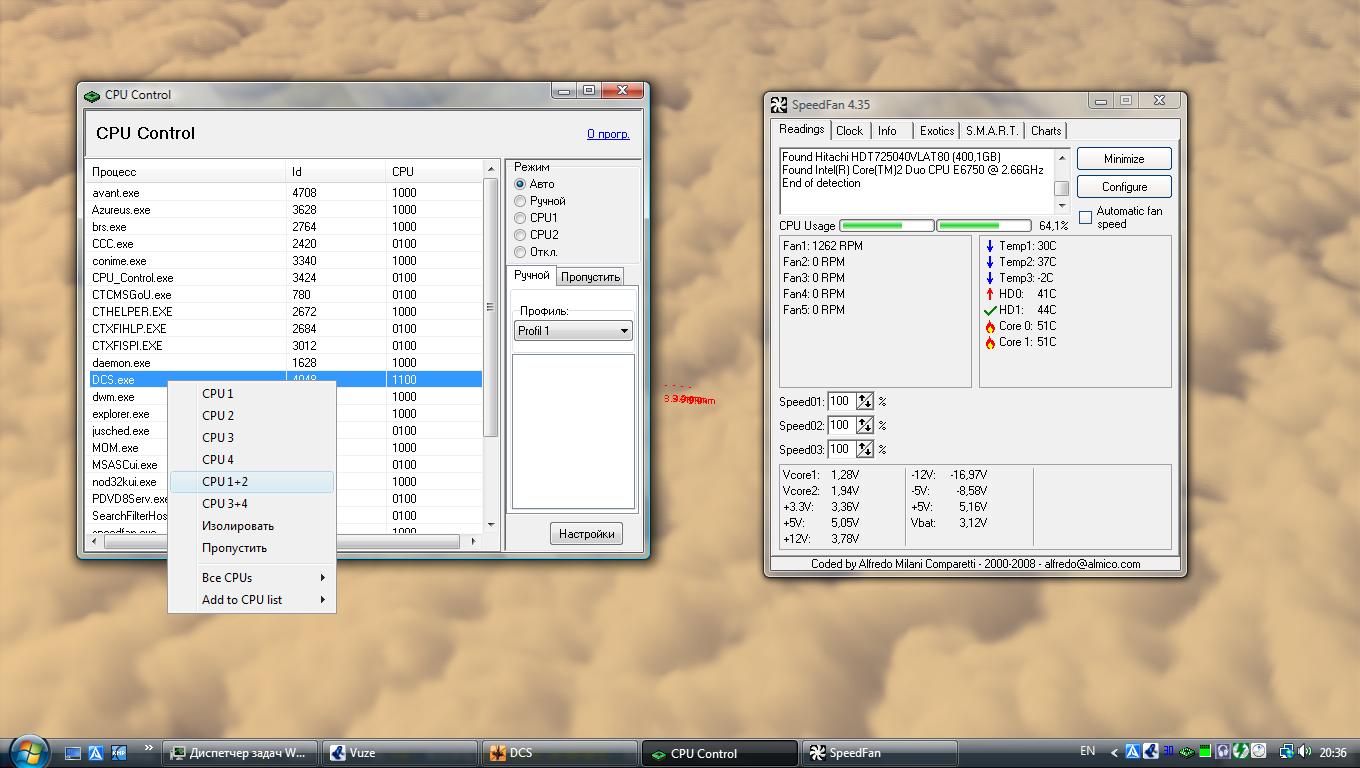Click the Speed01 value input field
Screen dimensions: 1360x768
coord(841,401)
